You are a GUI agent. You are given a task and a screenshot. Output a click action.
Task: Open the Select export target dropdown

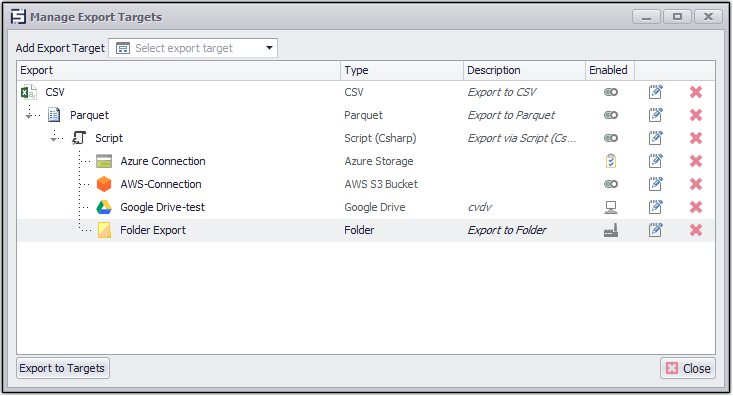[x=269, y=48]
